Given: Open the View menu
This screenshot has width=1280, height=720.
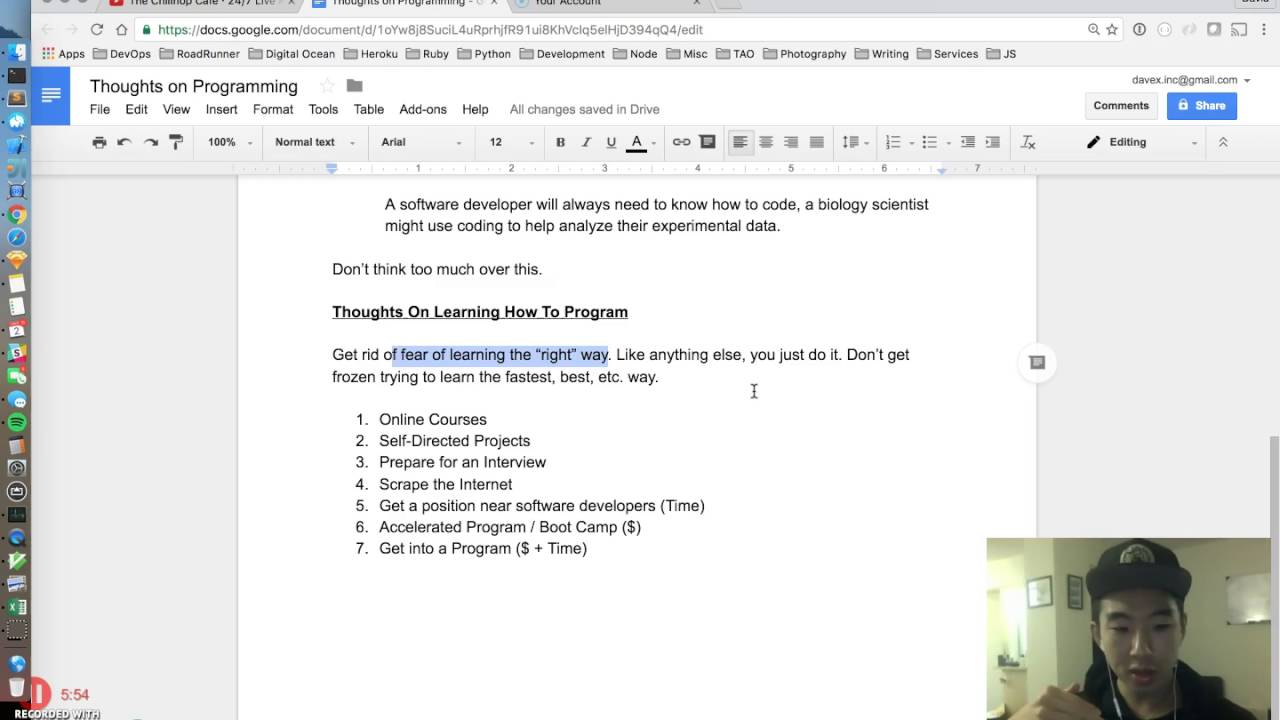Looking at the screenshot, I should (x=176, y=109).
